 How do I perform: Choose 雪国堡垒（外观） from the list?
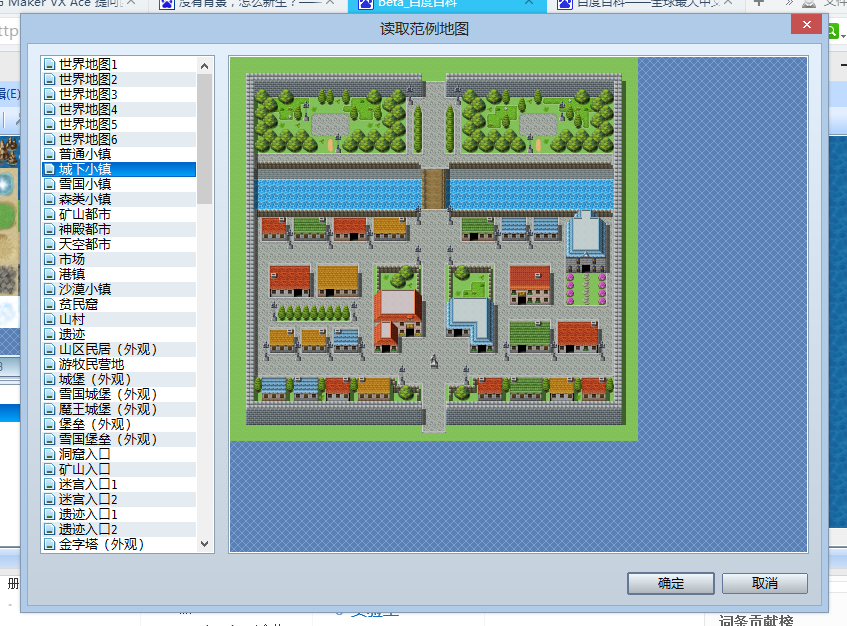pyautogui.click(x=119, y=439)
